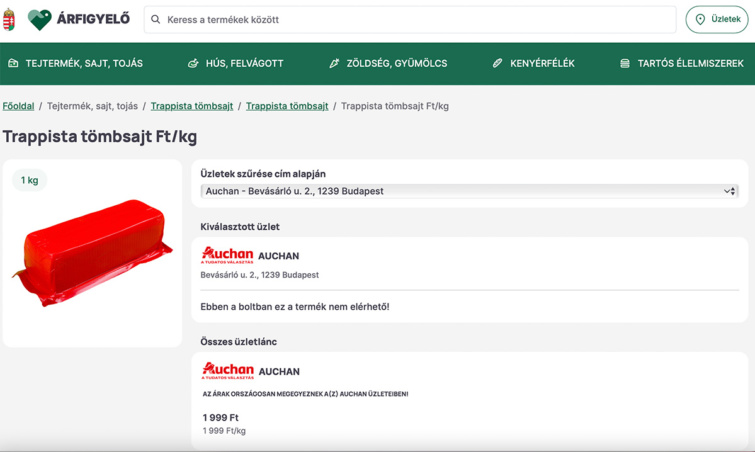
Task: Go to Főoldal breadcrumb link
Action: click(18, 106)
